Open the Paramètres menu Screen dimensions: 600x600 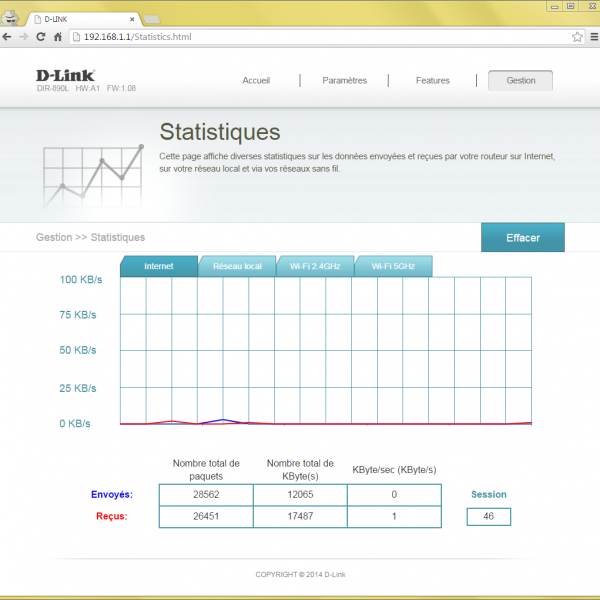coord(344,81)
